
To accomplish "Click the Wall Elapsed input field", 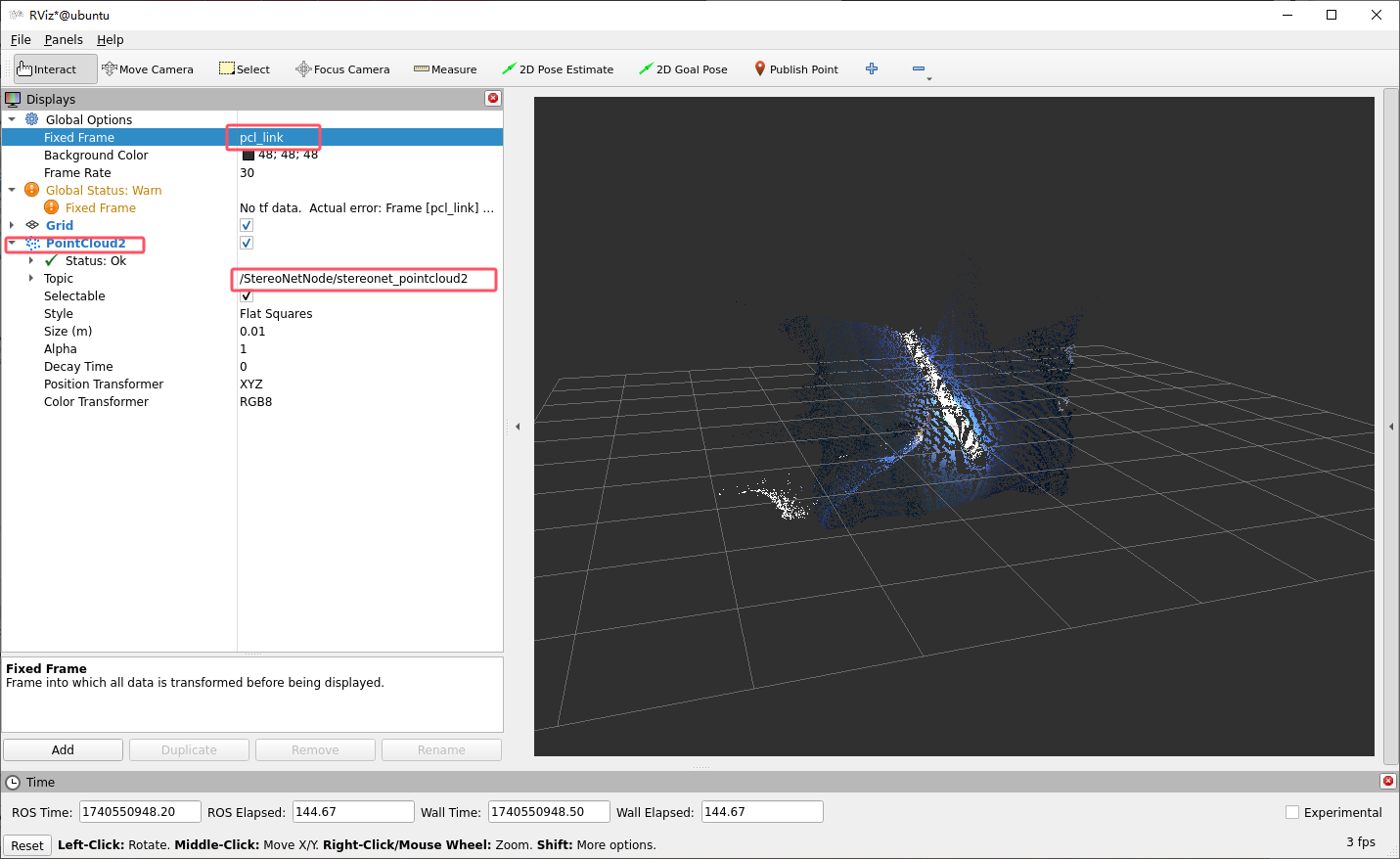I will [x=762, y=812].
